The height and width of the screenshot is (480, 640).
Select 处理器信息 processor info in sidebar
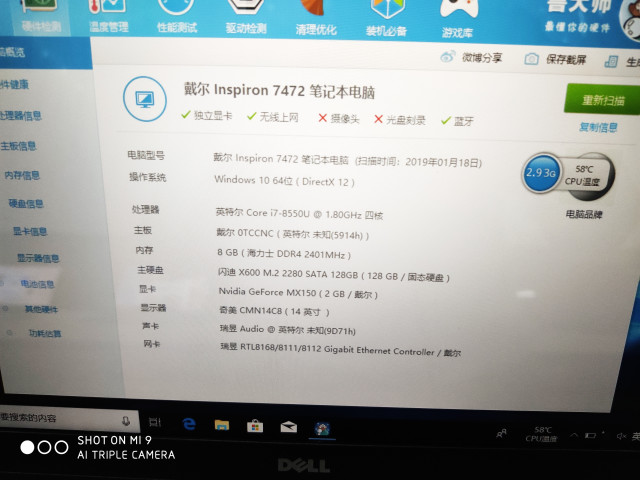(x=20, y=116)
